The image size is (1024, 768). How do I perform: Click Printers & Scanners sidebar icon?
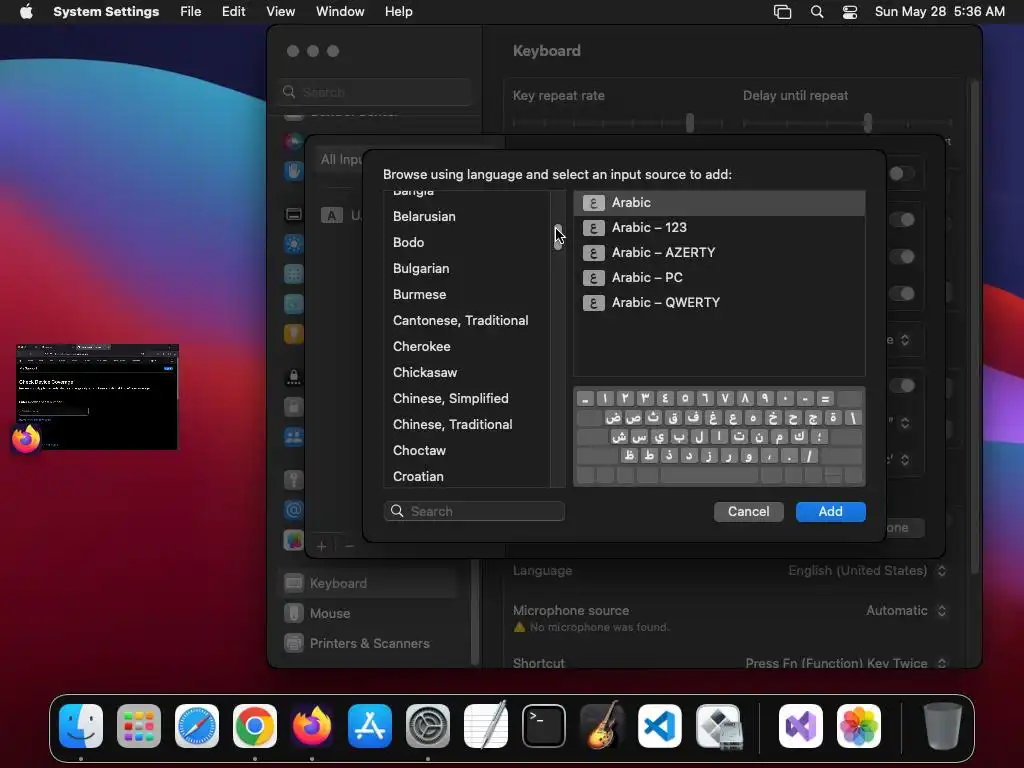point(294,643)
